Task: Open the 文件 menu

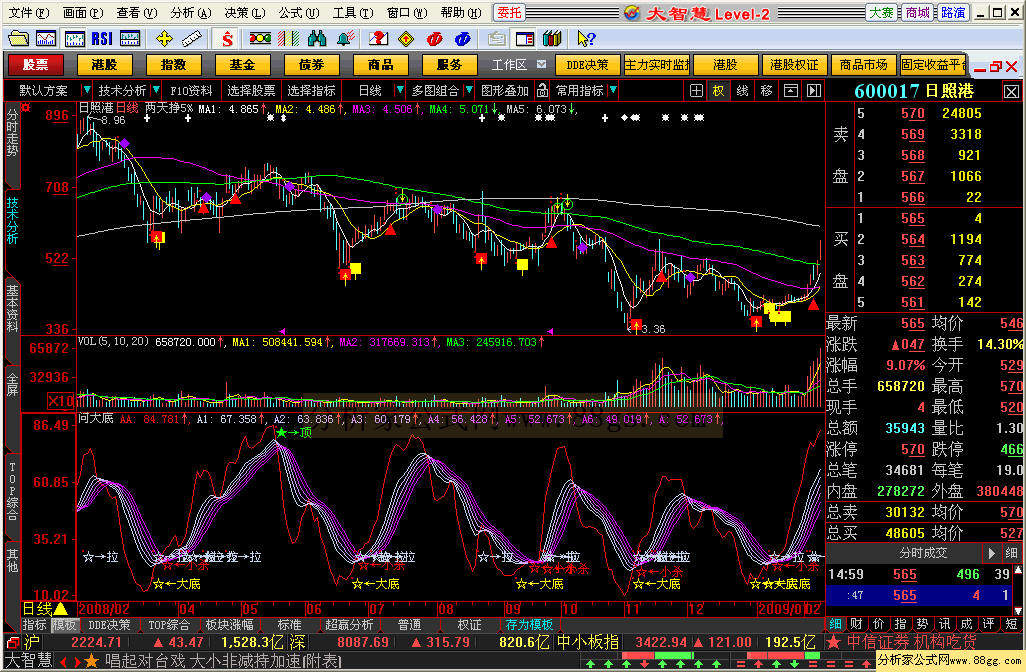Action: 28,12
